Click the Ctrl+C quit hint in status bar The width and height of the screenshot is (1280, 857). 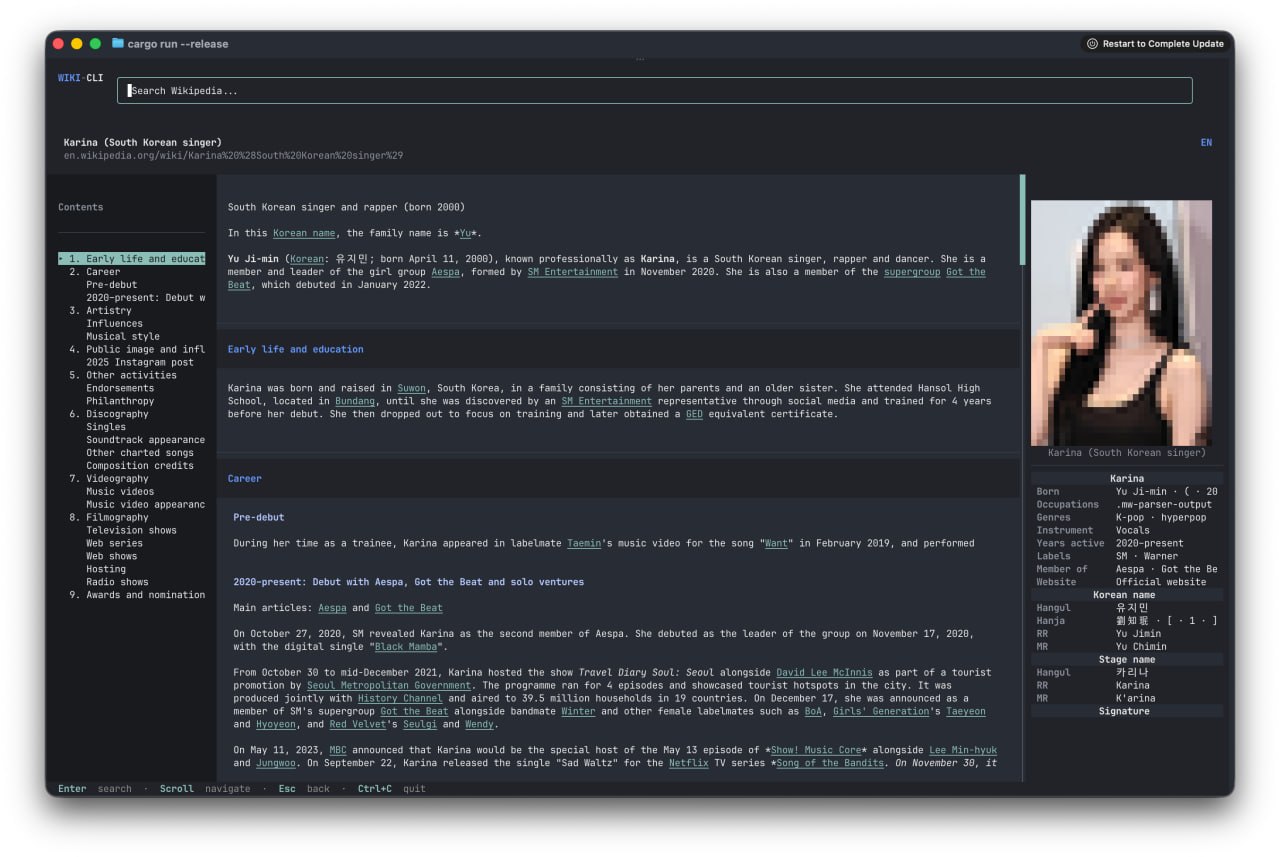[392, 789]
